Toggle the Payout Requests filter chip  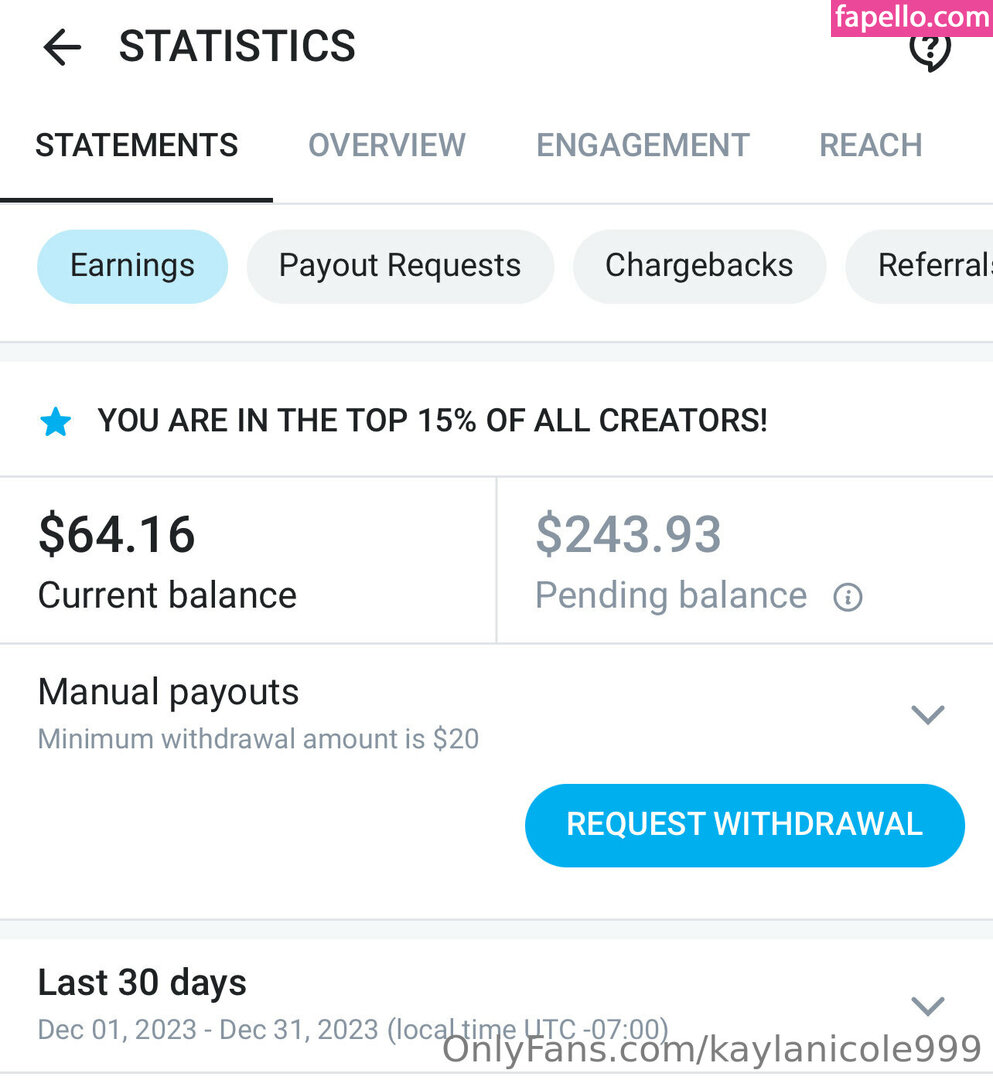coord(400,266)
